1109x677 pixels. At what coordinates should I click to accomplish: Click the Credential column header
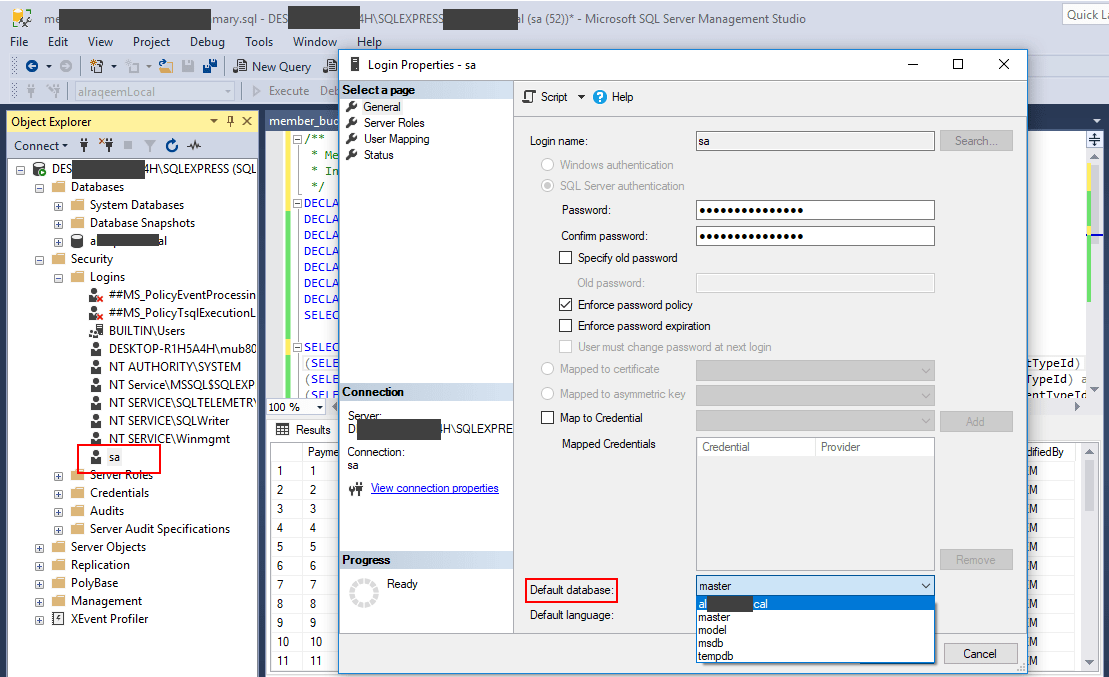click(x=755, y=447)
